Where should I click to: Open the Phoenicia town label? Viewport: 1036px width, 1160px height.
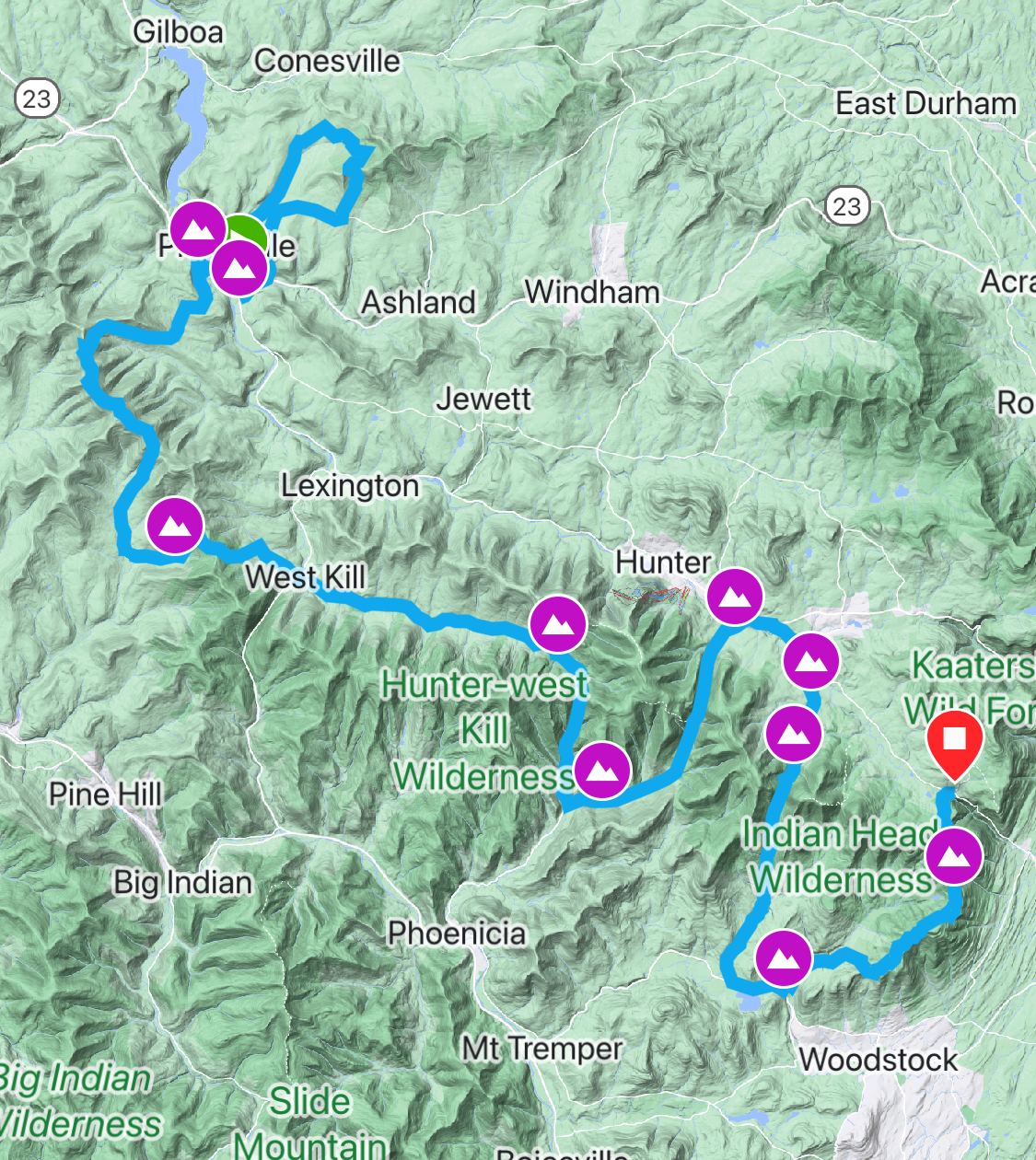point(457,933)
